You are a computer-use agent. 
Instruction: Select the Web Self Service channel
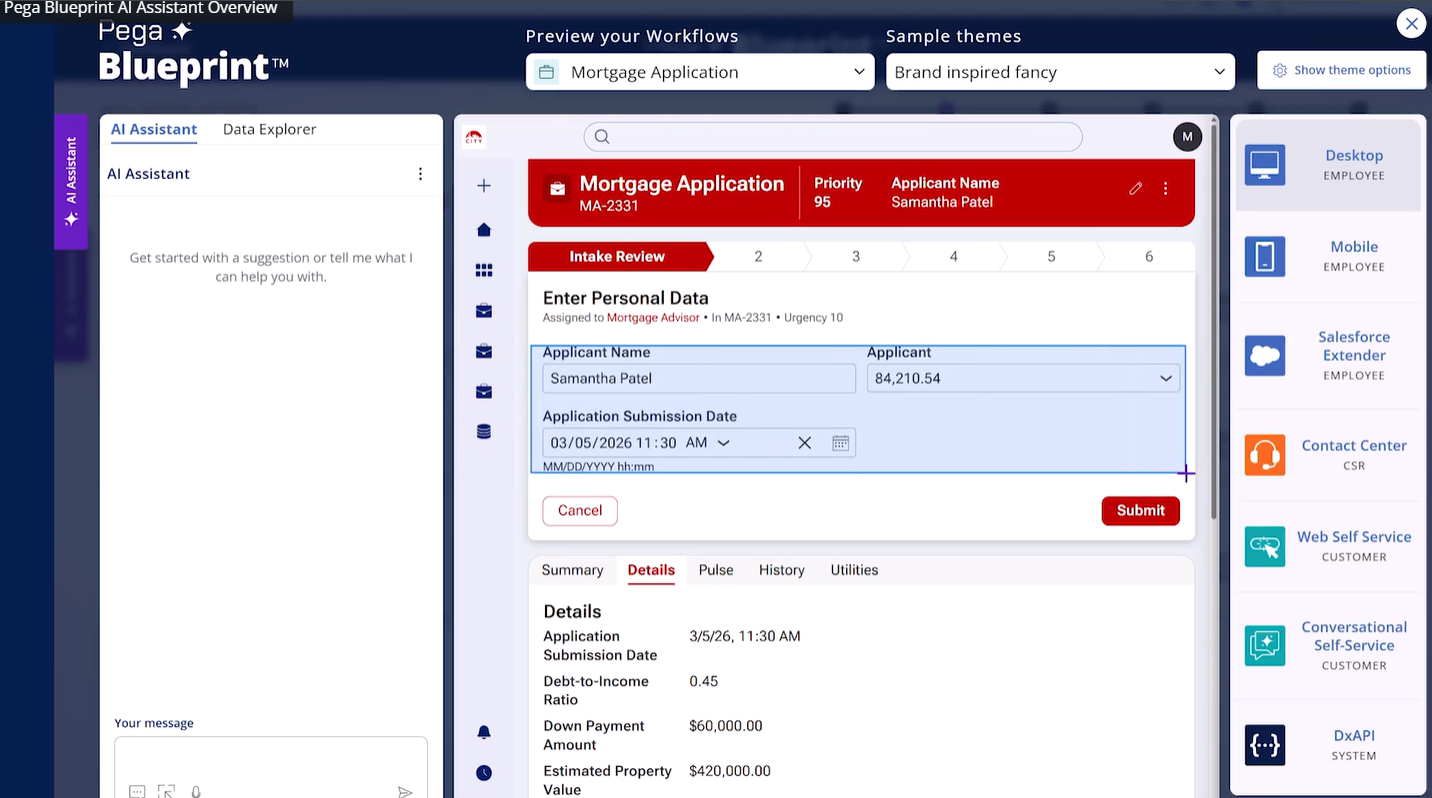click(x=1327, y=546)
